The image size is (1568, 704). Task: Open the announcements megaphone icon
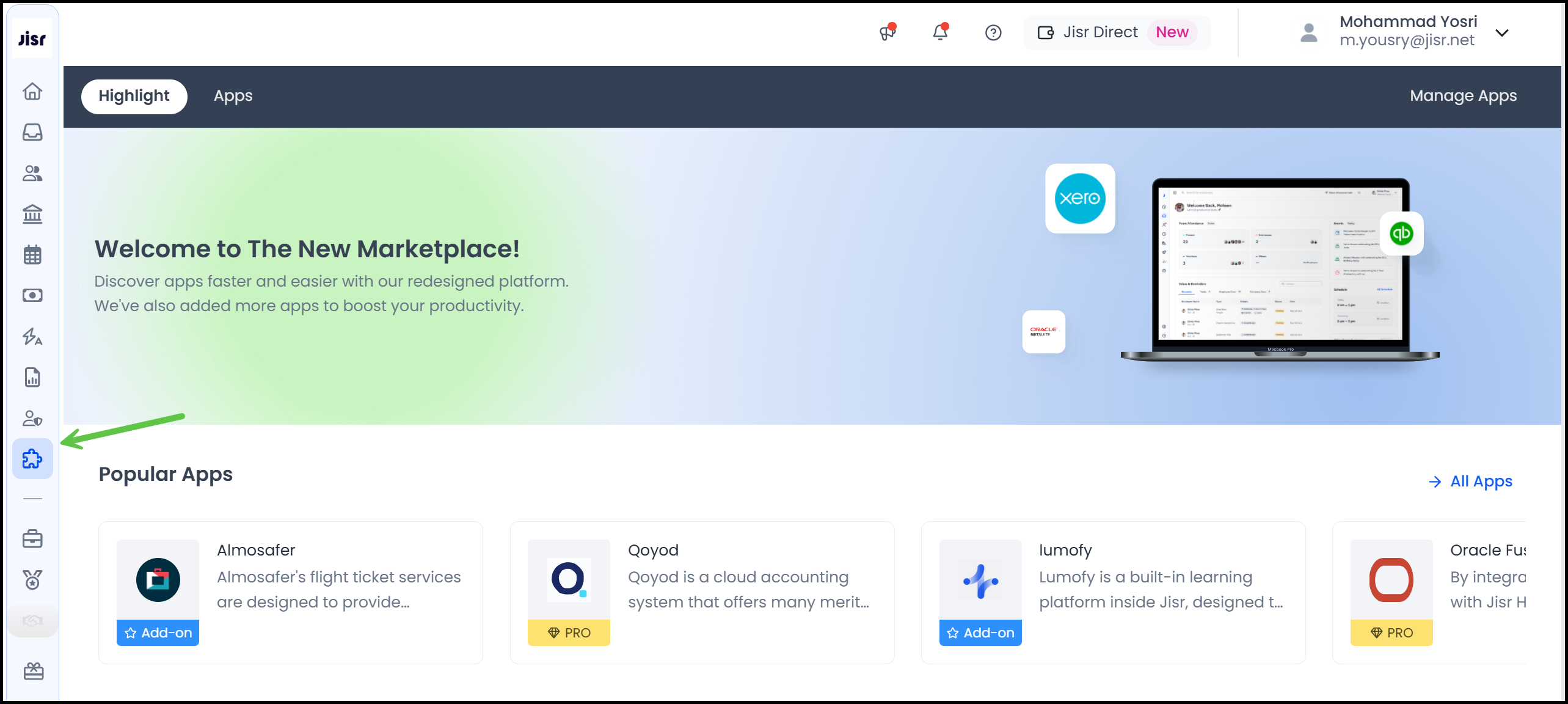[x=887, y=32]
